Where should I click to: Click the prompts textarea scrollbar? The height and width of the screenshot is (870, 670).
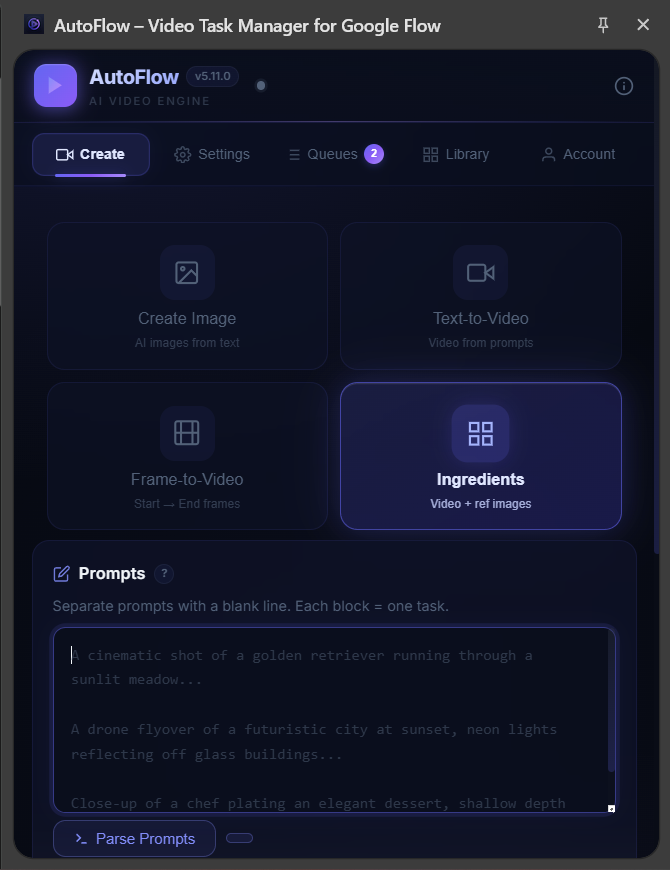tap(611, 702)
